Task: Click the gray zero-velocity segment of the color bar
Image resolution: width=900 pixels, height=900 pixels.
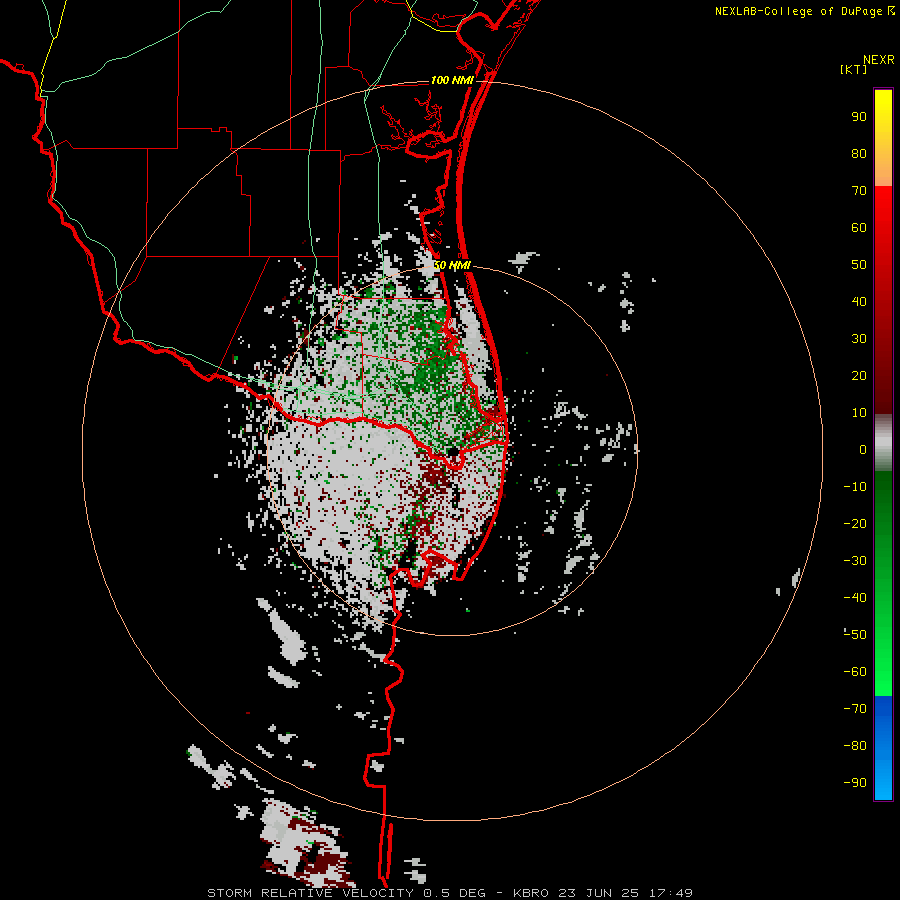Action: [883, 443]
